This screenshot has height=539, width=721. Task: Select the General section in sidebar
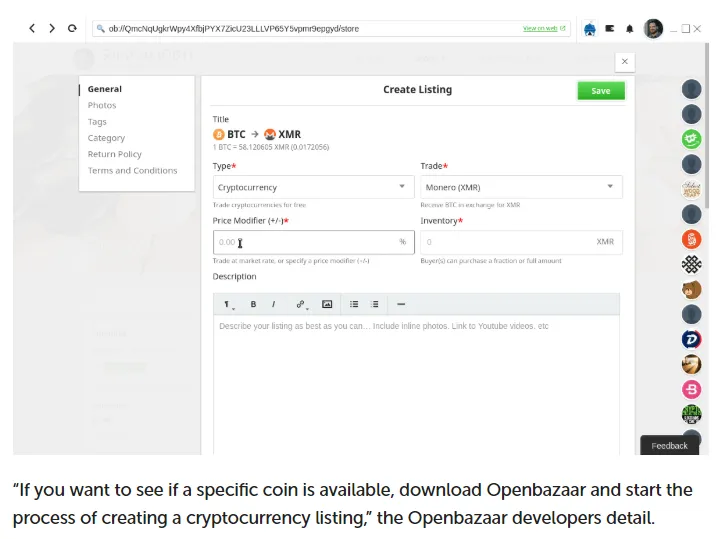pyautogui.click(x=105, y=89)
